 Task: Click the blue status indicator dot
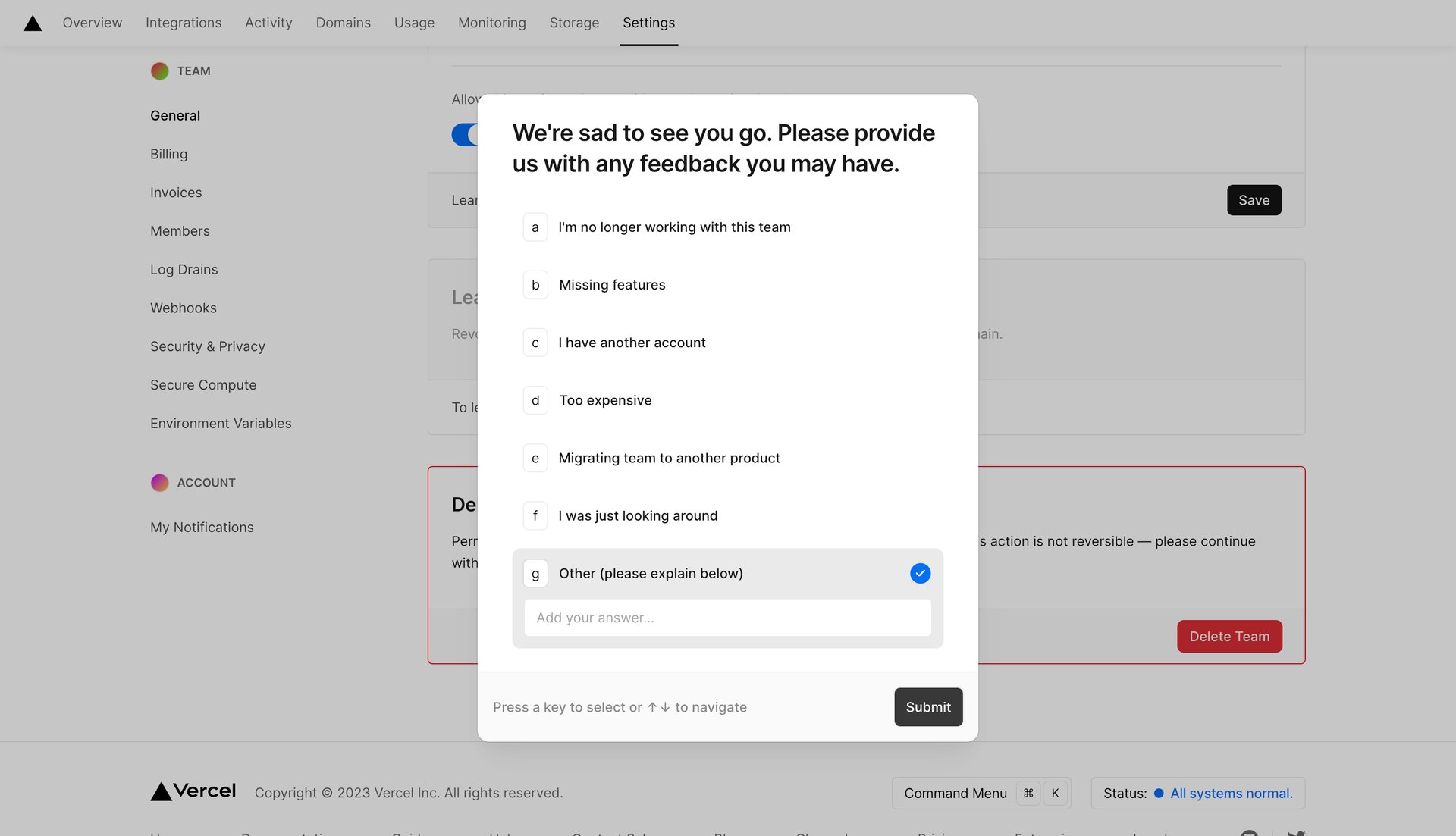tap(1158, 794)
